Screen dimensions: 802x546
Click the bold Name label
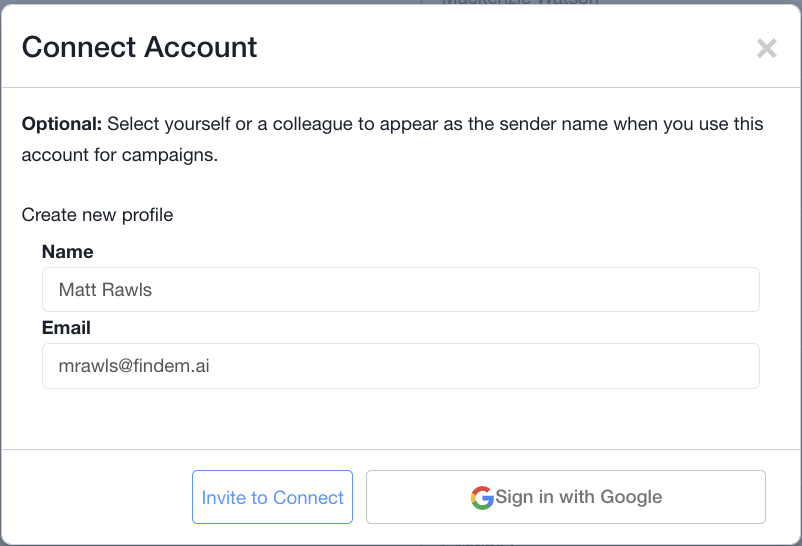(68, 252)
